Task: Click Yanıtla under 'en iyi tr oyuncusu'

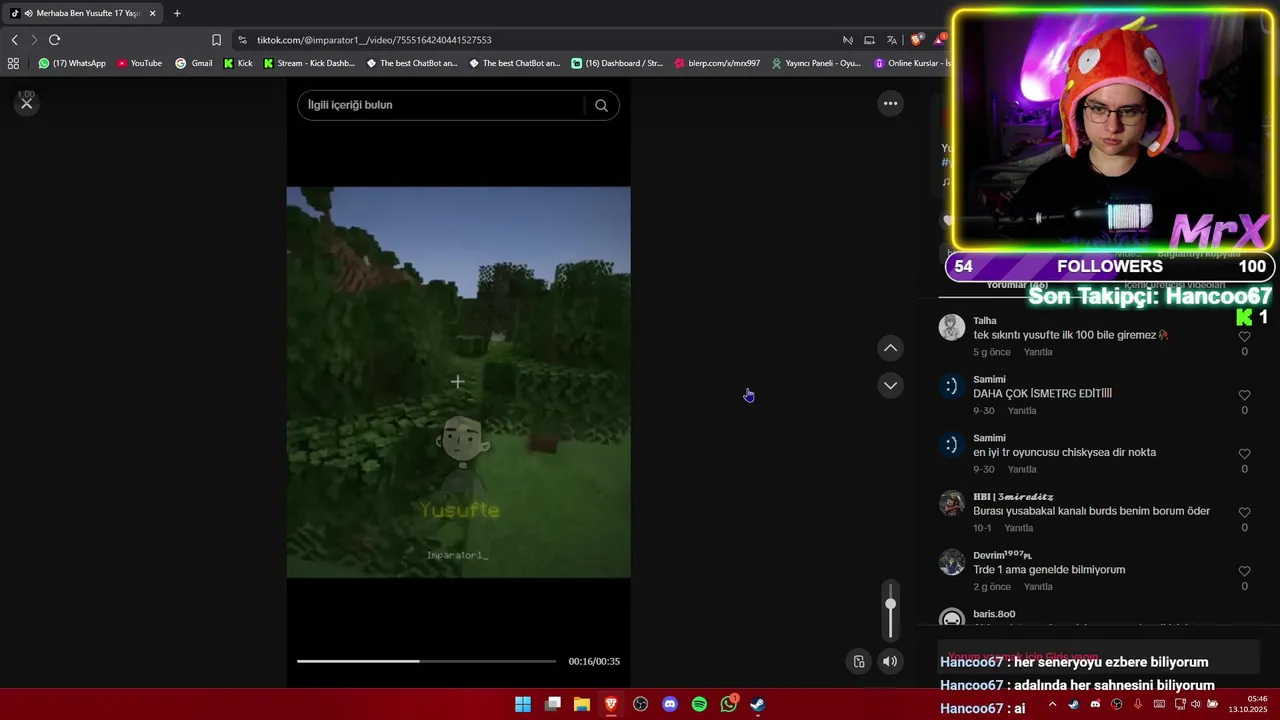Action: (x=1021, y=469)
